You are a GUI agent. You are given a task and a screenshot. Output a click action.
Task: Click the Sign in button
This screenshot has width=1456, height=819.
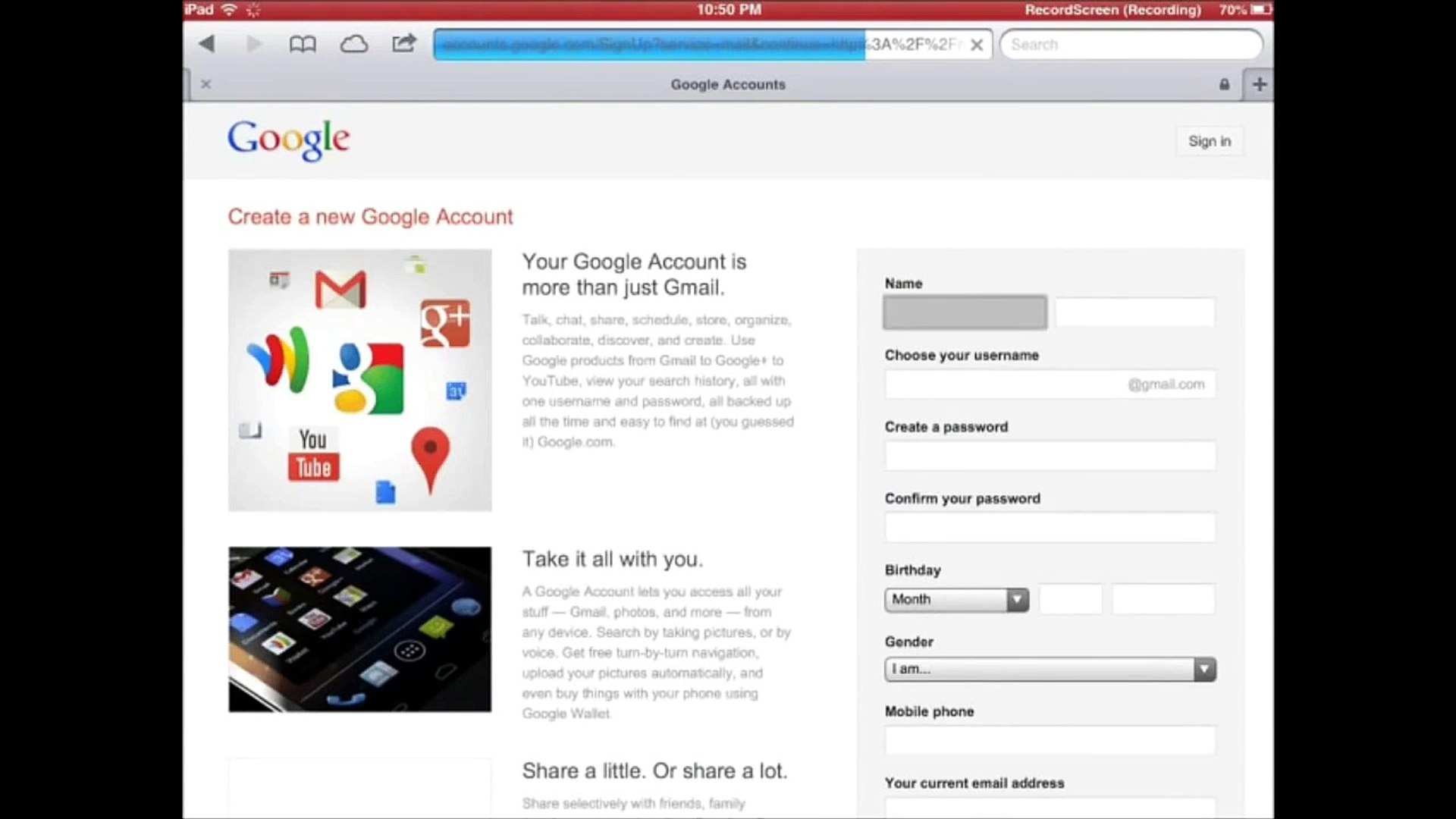click(1209, 141)
